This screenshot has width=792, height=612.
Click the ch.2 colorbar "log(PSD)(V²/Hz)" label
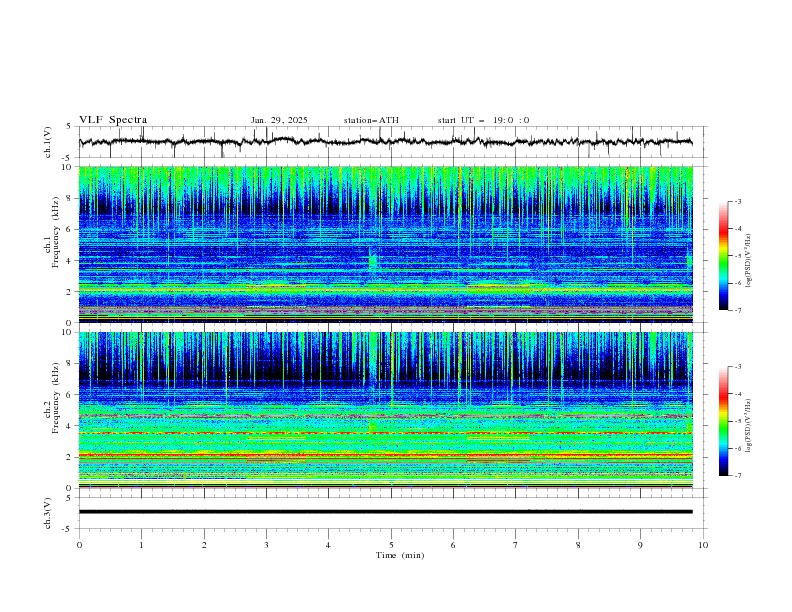[748, 426]
